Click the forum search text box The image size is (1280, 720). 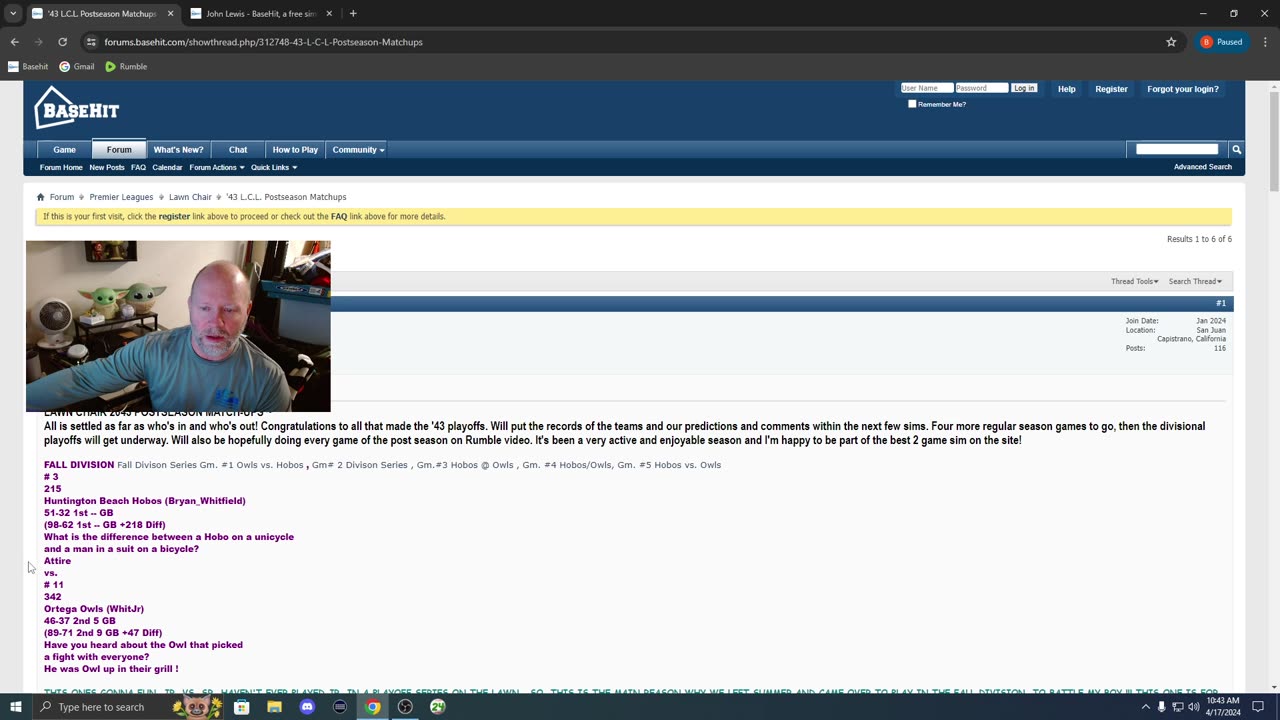(1177, 149)
